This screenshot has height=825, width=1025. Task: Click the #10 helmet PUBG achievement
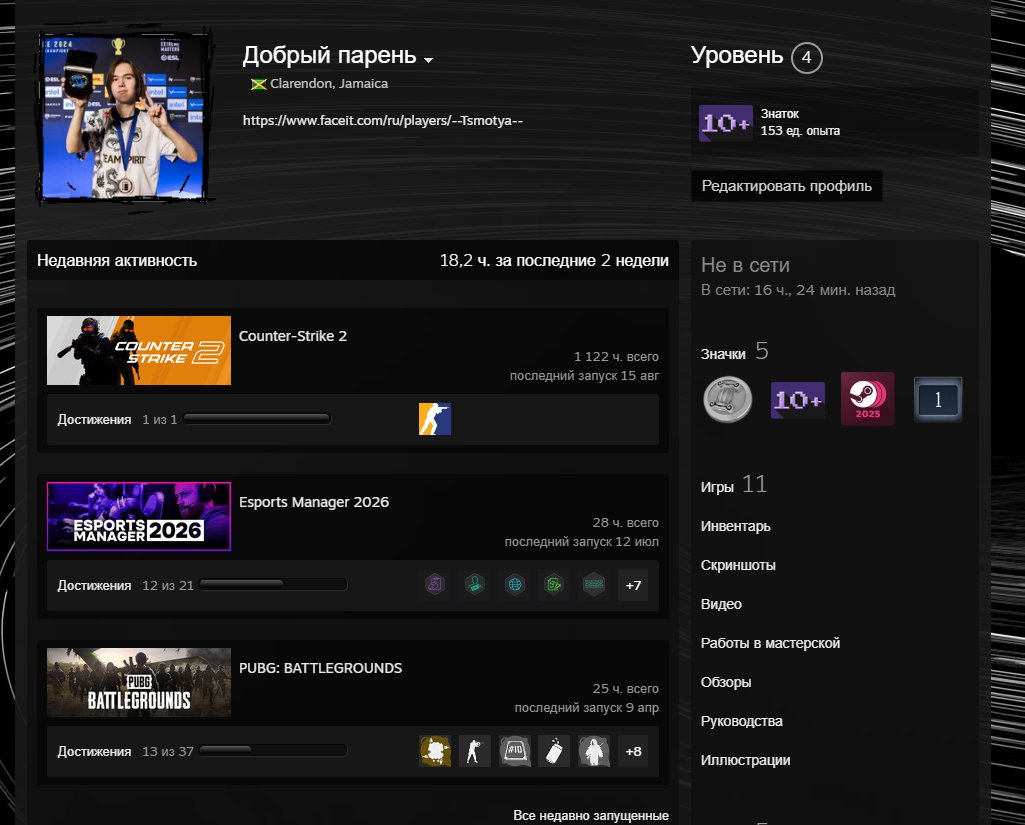coord(514,751)
